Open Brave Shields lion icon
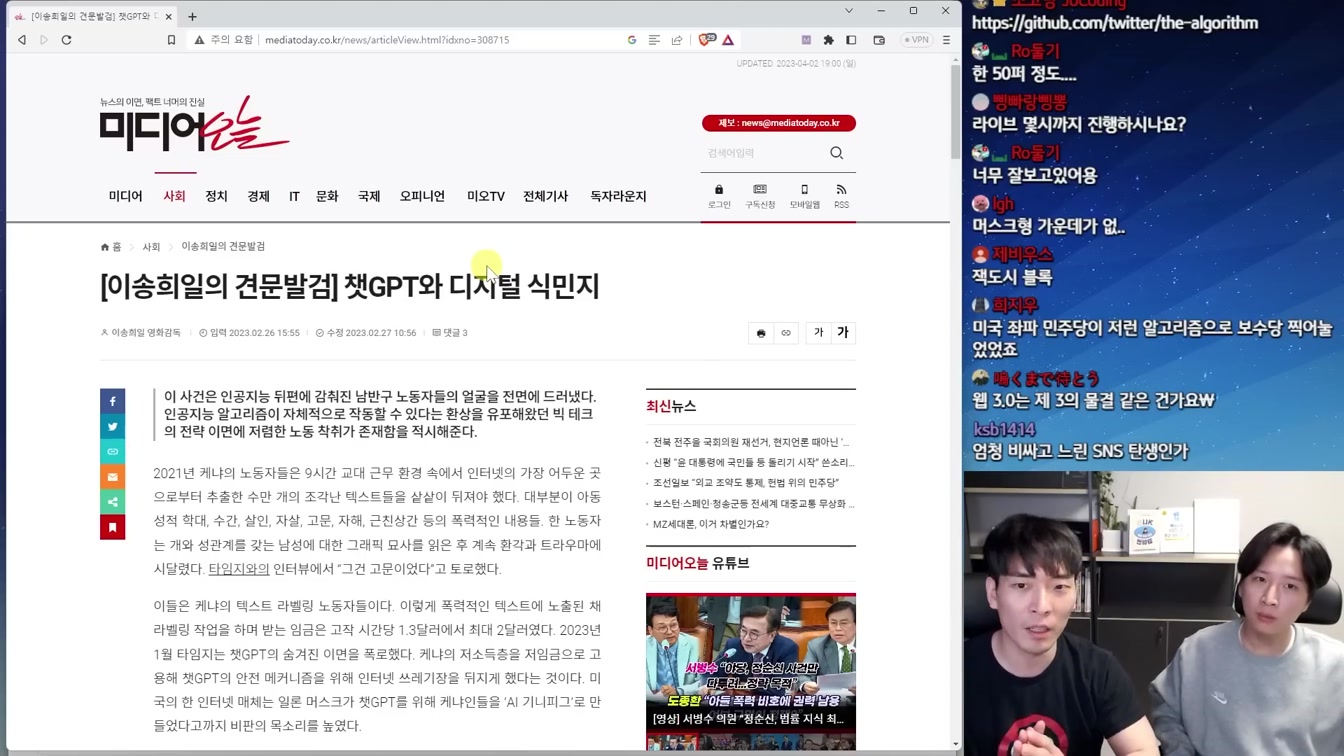1344x756 pixels. point(706,40)
